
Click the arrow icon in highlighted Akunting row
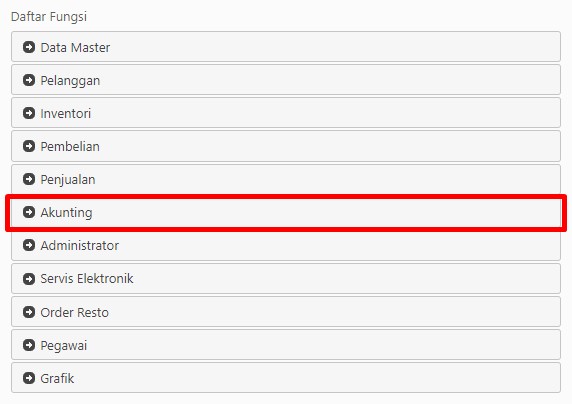tap(29, 212)
